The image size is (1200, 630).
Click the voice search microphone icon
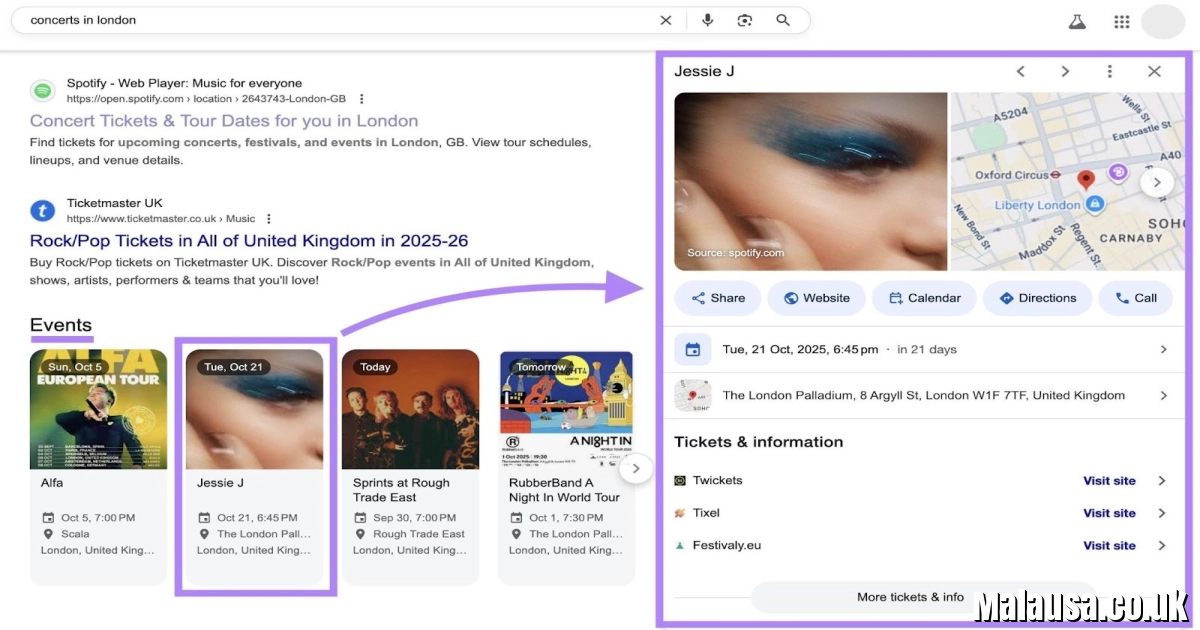(708, 20)
